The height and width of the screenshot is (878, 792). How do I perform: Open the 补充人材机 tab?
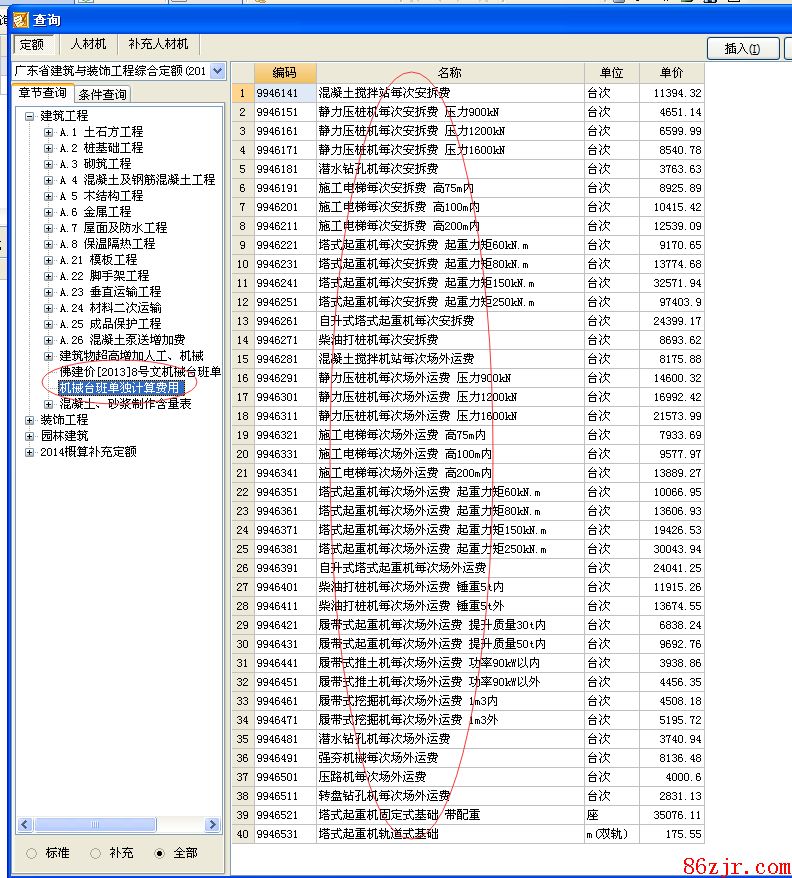click(158, 45)
